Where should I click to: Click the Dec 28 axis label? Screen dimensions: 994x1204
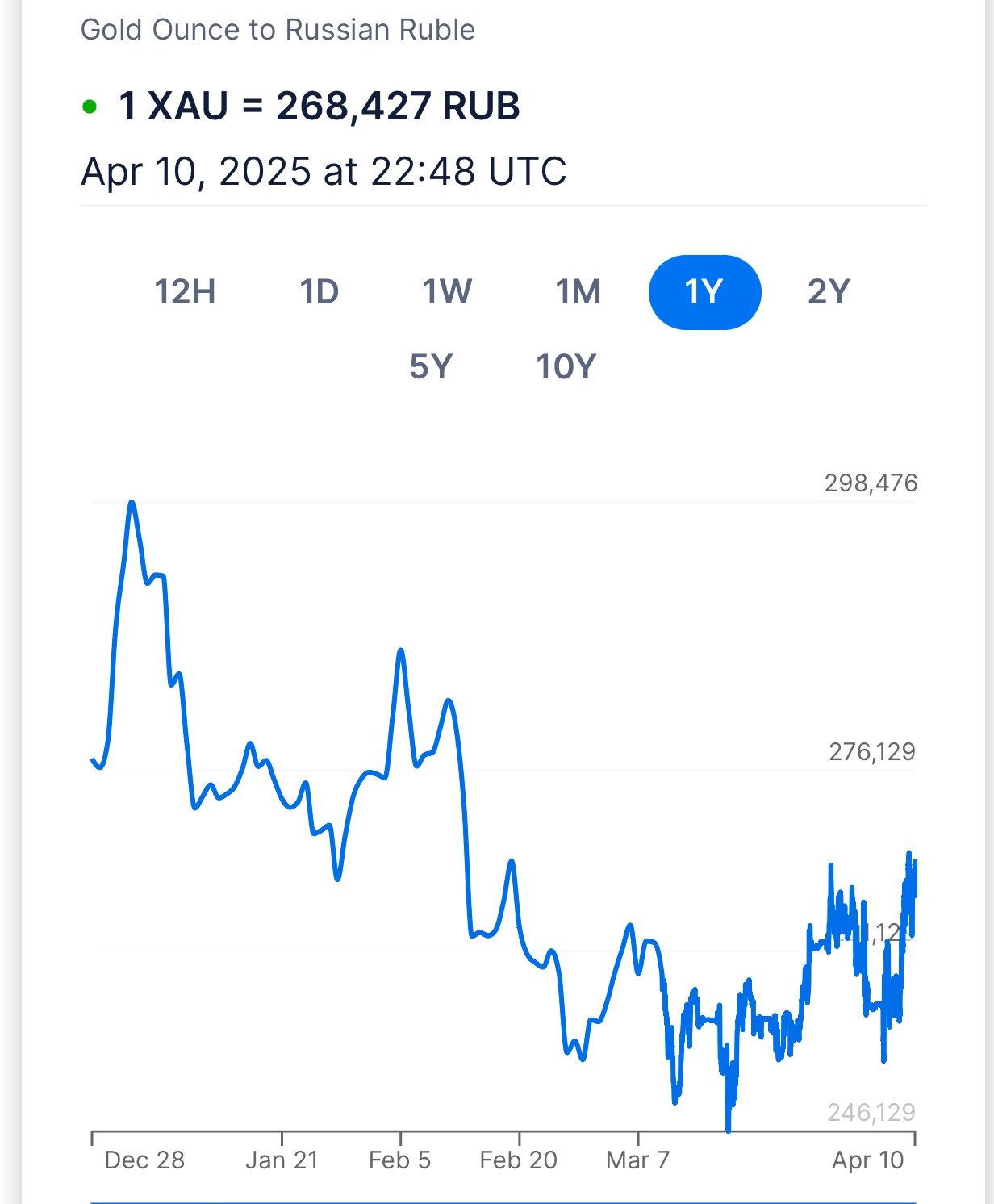[x=144, y=1160]
